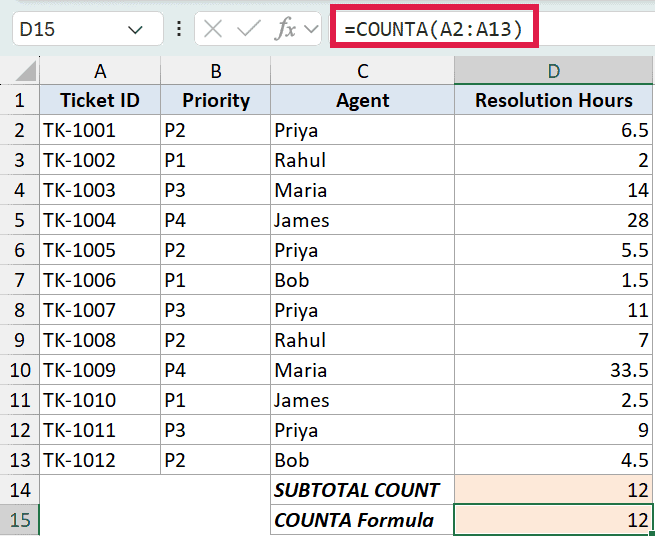The height and width of the screenshot is (536, 655).
Task: Select cell TK-1010
Action: click(x=100, y=400)
